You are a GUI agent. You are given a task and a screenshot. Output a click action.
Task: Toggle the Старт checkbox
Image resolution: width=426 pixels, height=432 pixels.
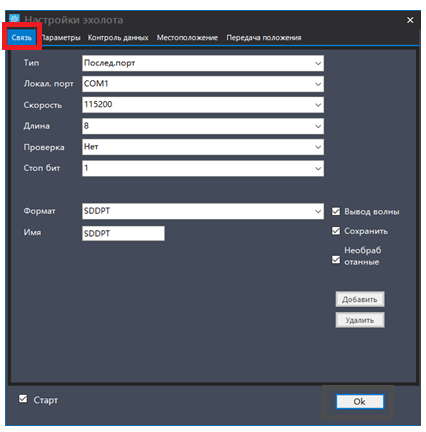(x=23, y=399)
